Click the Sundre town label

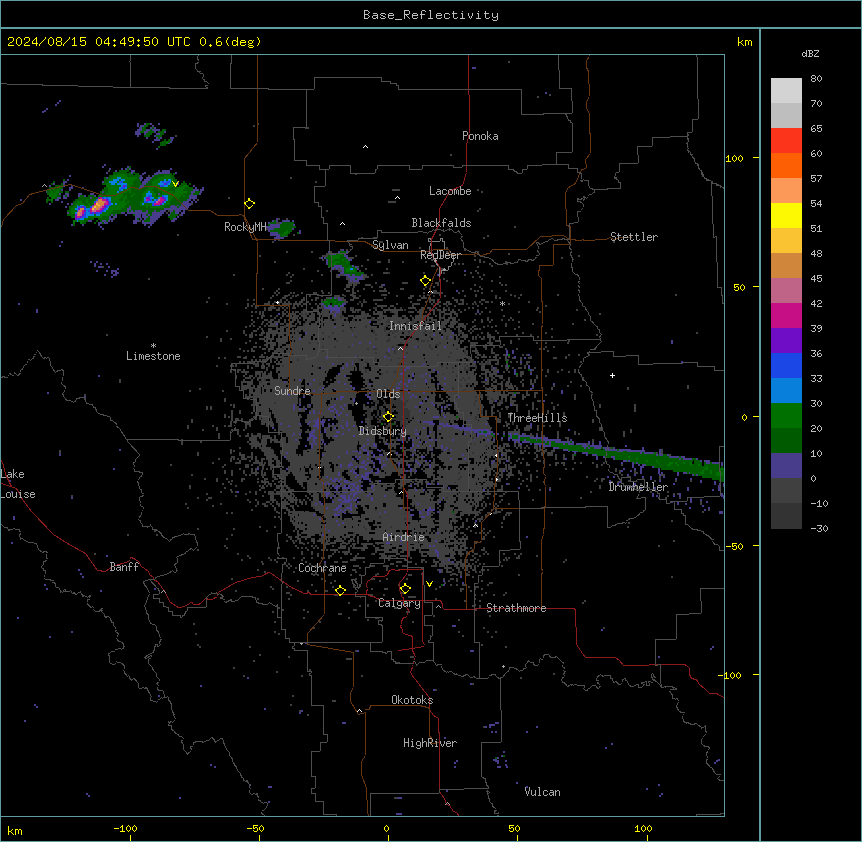click(x=292, y=391)
